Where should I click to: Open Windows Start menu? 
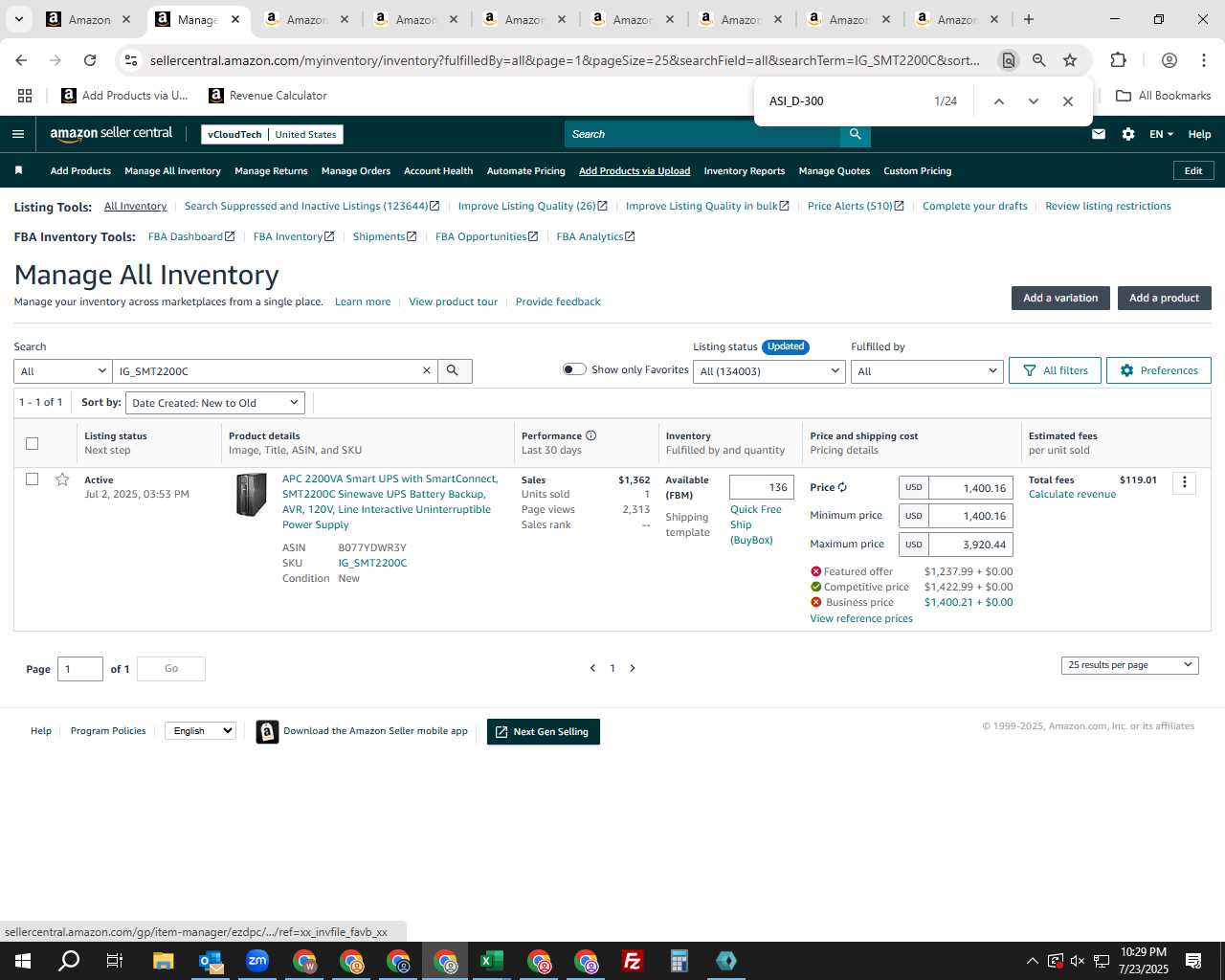tap(23, 961)
